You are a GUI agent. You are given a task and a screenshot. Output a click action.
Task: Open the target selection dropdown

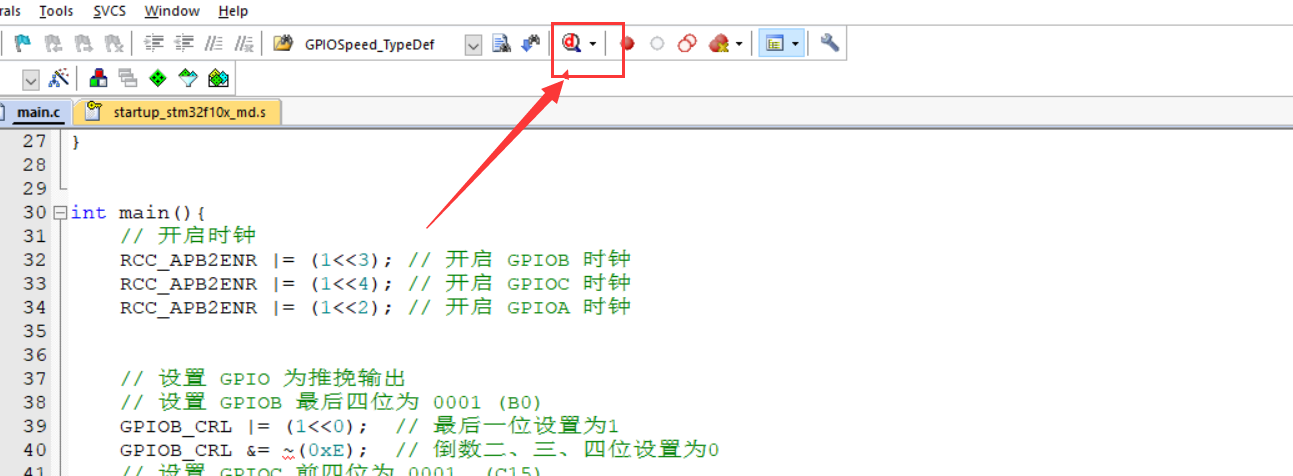30,78
